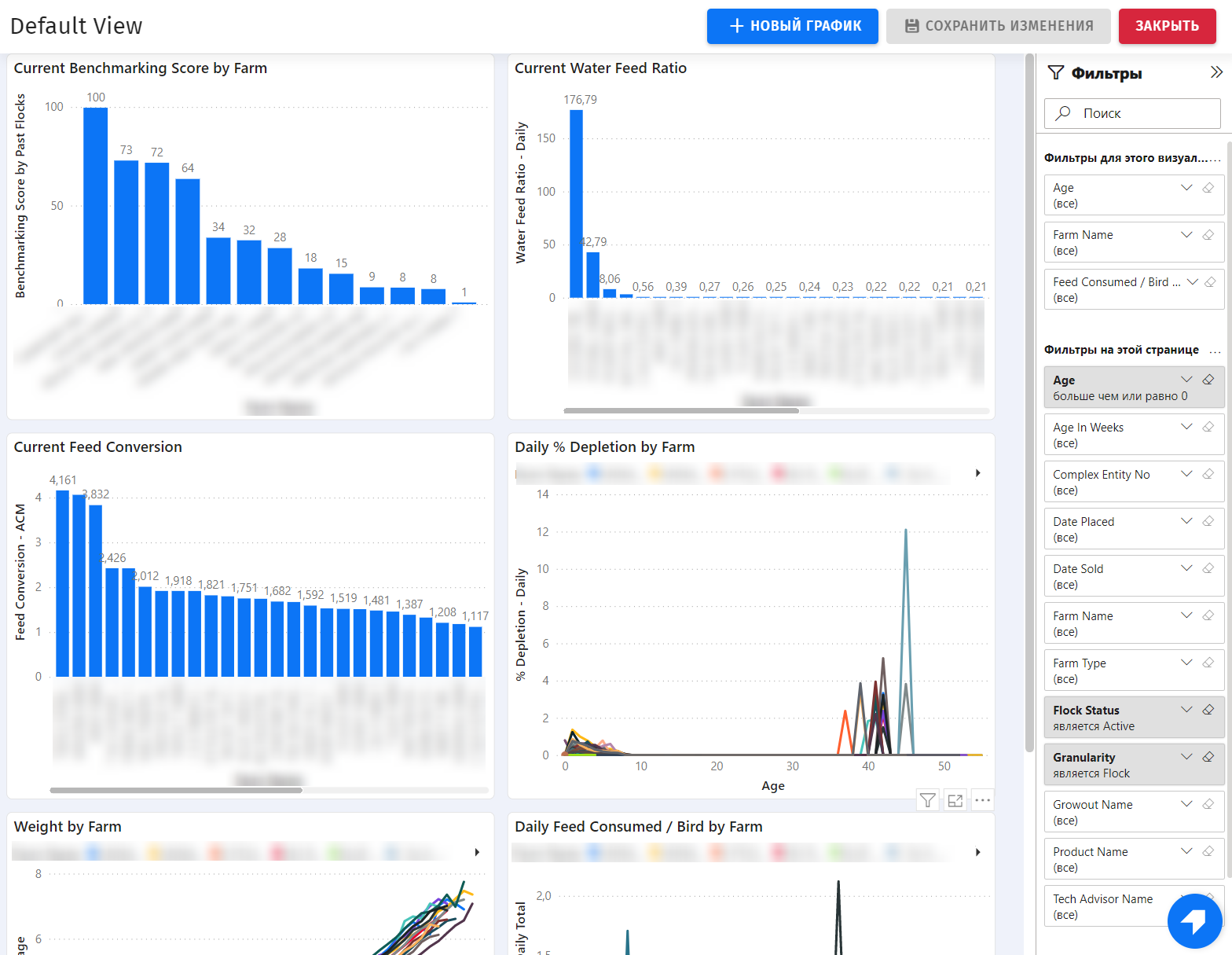Image resolution: width=1232 pixels, height=955 pixels.
Task: Clear the Farm Type filter eraser
Action: pyautogui.click(x=1208, y=663)
